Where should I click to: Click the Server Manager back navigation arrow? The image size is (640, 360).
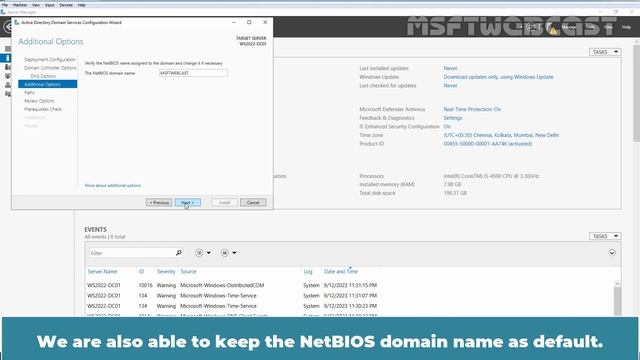[7, 27]
